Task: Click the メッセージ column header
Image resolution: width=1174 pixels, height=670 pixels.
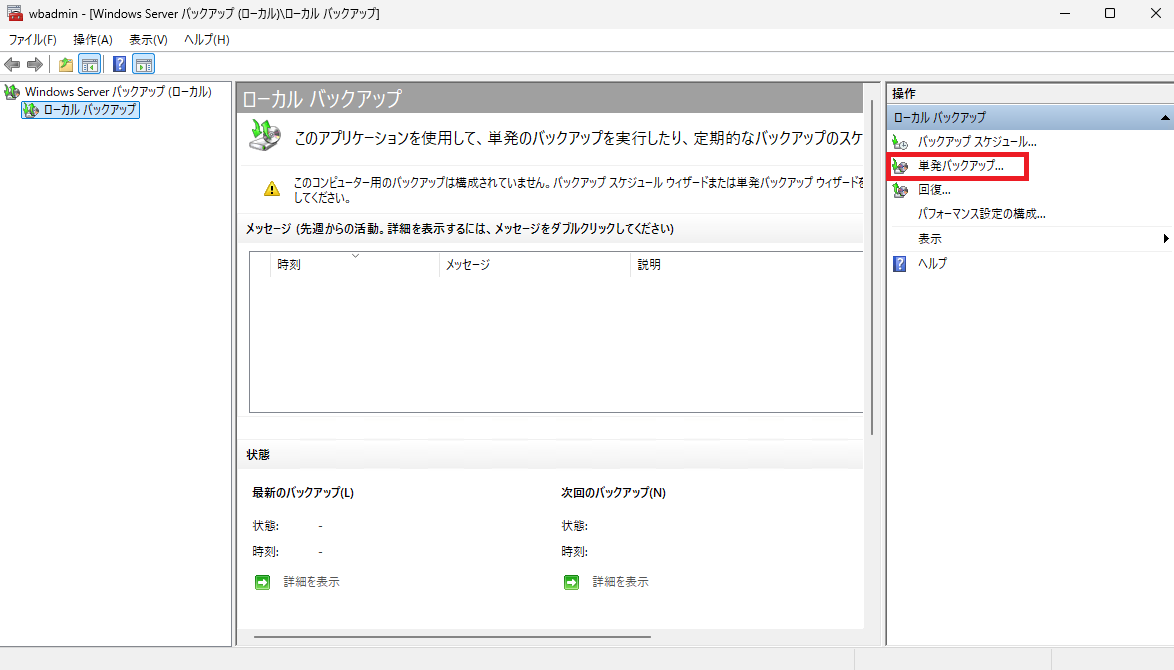Action: coord(535,264)
